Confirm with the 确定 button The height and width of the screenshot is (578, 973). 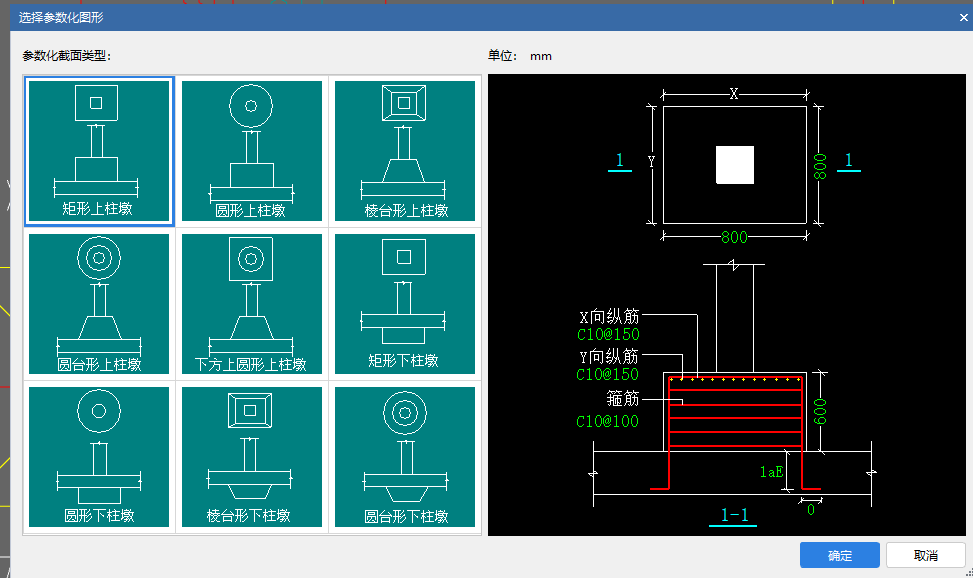click(840, 555)
